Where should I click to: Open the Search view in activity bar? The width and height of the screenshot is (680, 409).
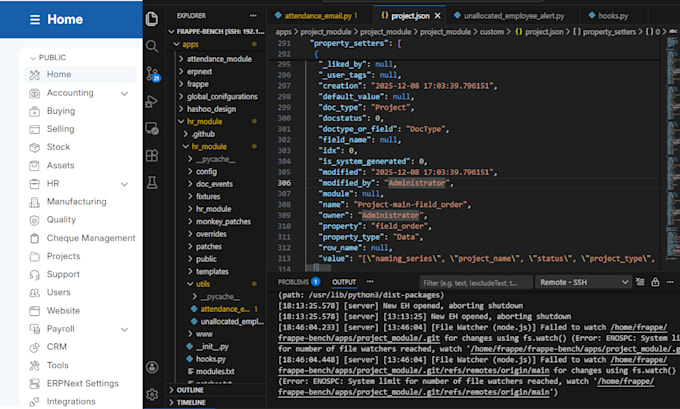pos(152,46)
